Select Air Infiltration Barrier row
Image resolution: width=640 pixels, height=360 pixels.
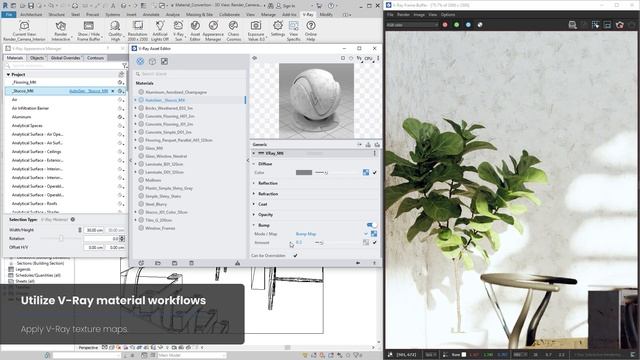[x=65, y=108]
